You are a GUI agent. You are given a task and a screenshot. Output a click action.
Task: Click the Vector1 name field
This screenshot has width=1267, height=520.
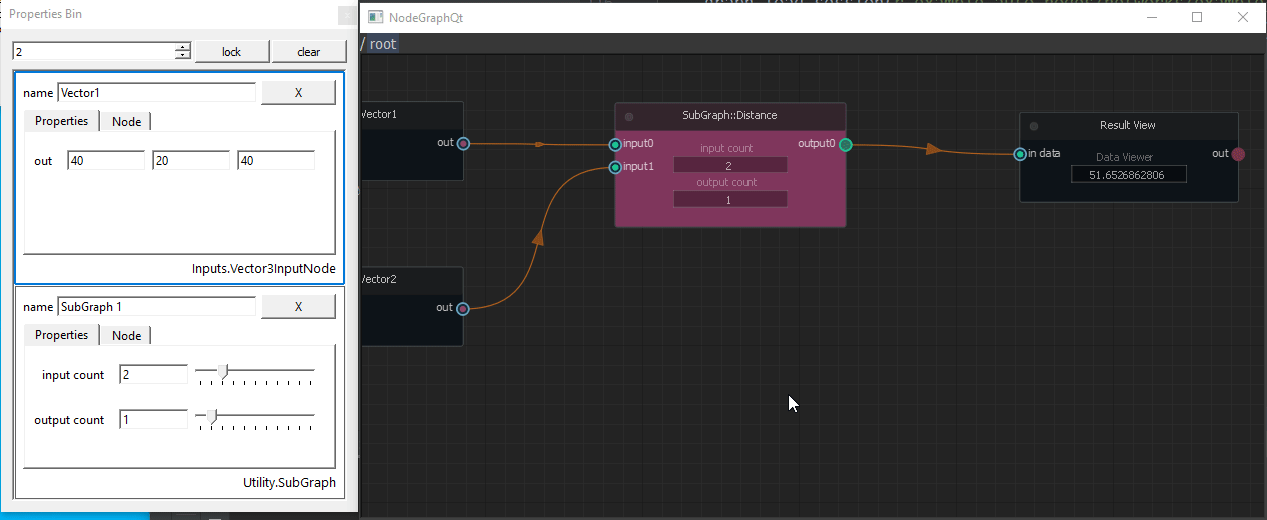[x=157, y=93]
